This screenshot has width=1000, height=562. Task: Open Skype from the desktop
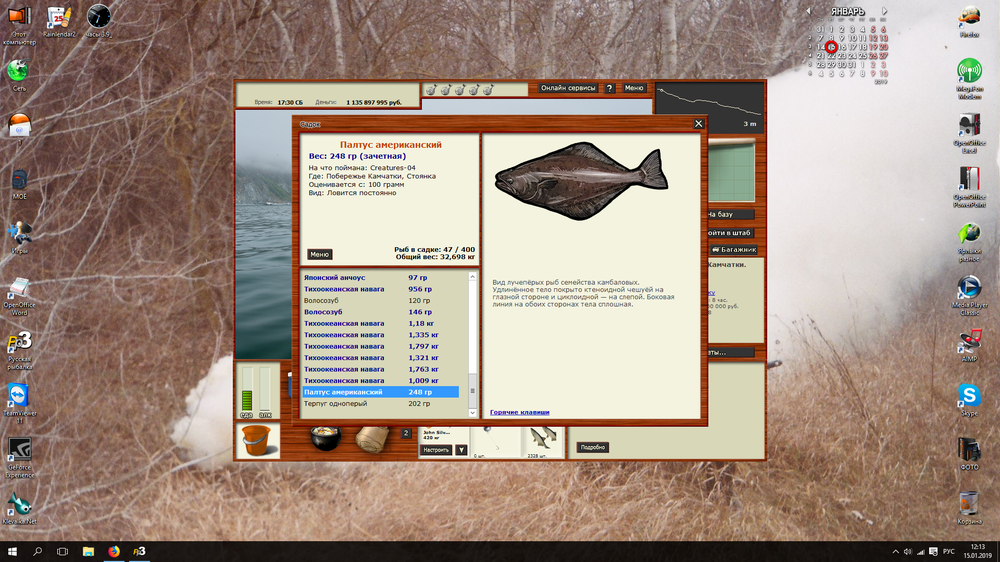tap(968, 397)
